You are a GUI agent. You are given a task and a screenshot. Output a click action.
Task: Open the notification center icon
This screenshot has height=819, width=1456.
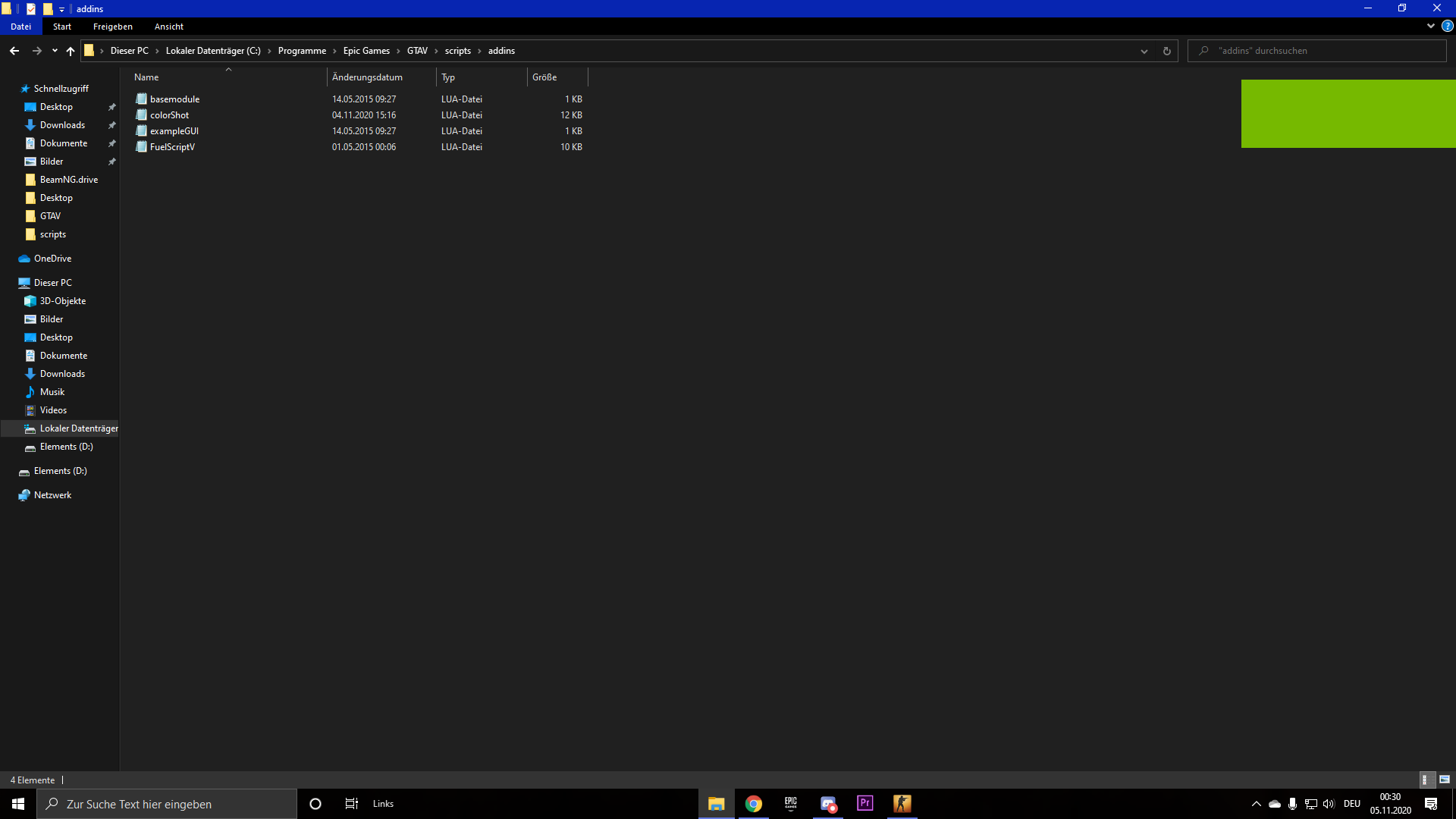pos(1431,804)
